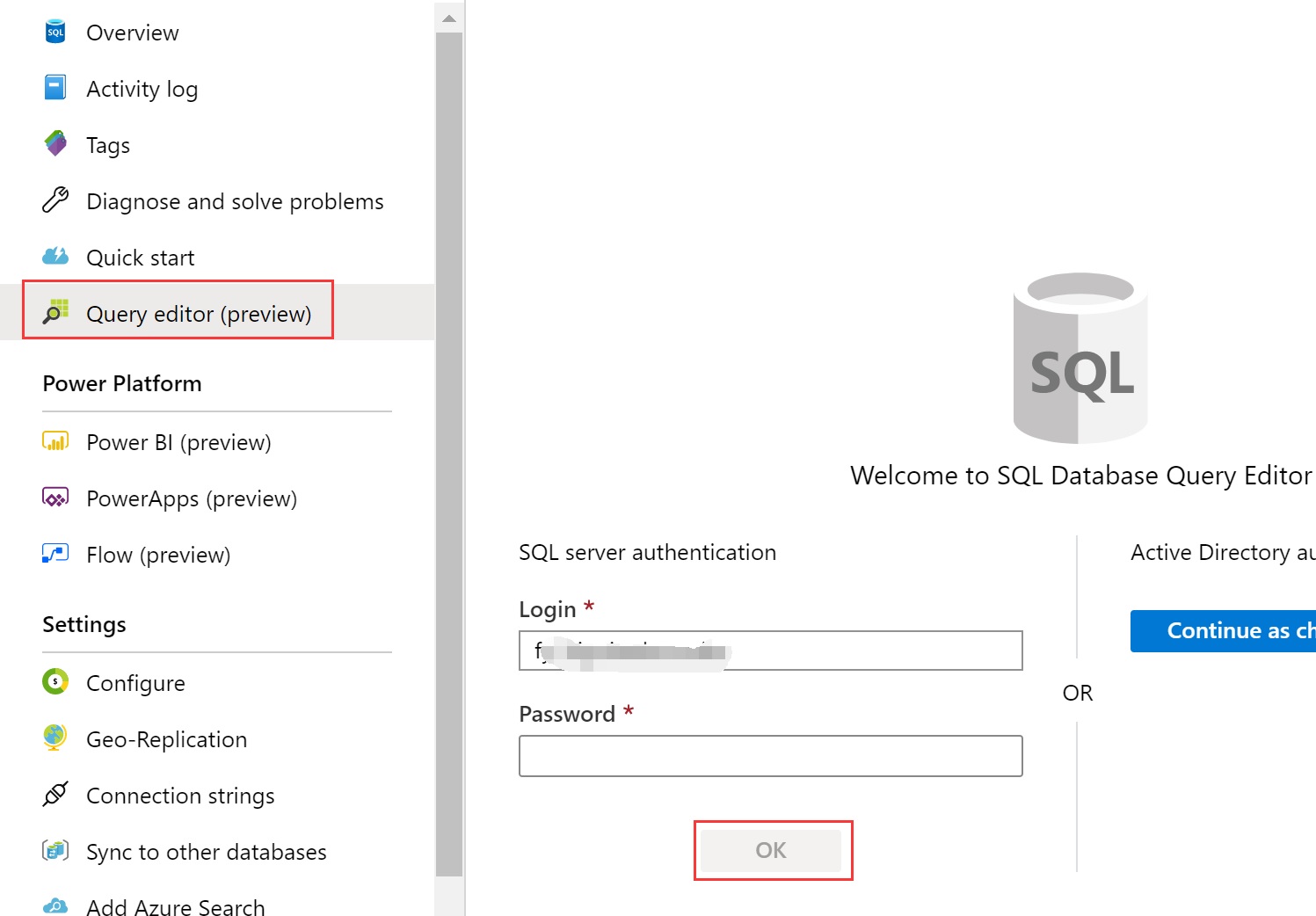The width and height of the screenshot is (1316, 916).
Task: Click the large SQL database logo
Action: click(1080, 357)
